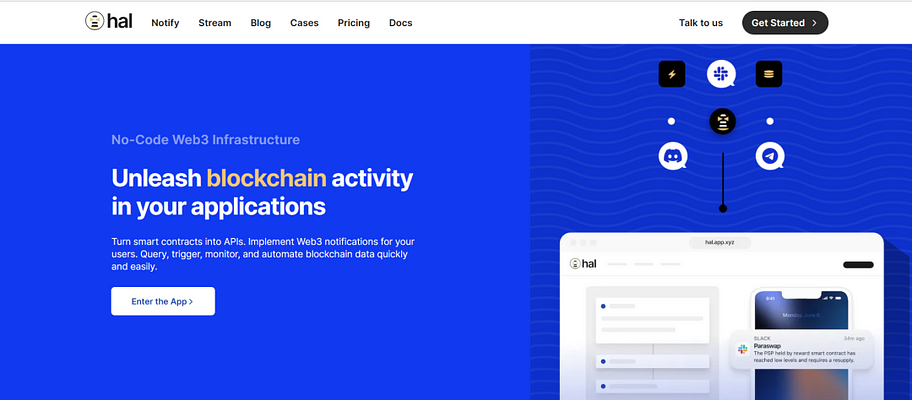Open the Notify menu item
Screen dimensions: 912x400
click(165, 23)
